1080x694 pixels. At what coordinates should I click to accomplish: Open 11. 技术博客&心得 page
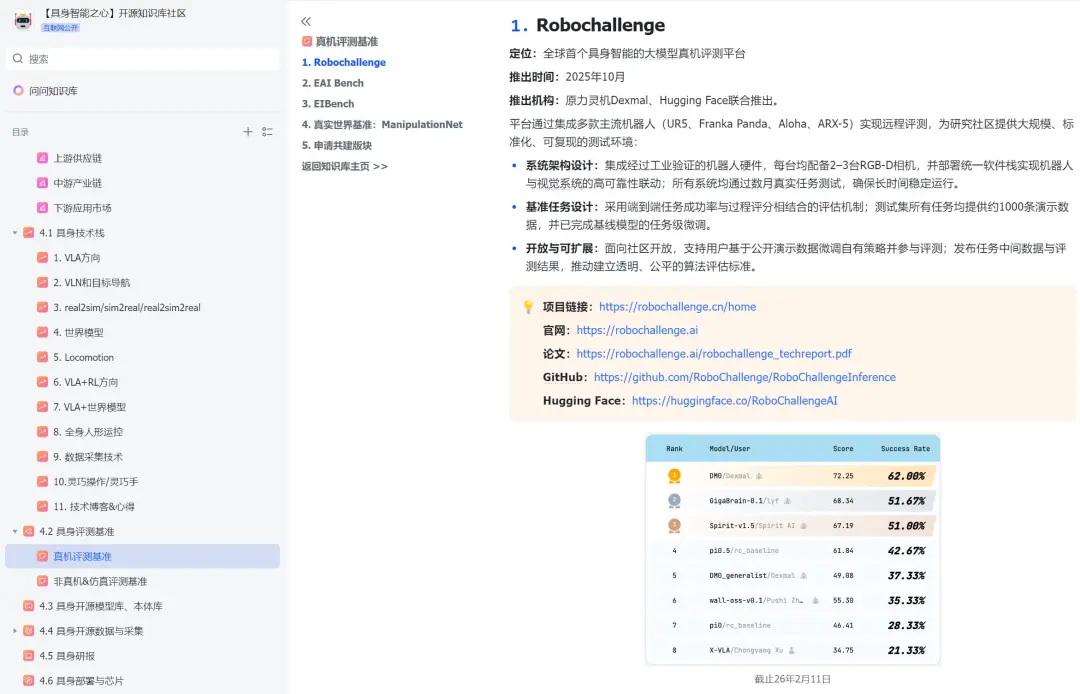(94, 506)
